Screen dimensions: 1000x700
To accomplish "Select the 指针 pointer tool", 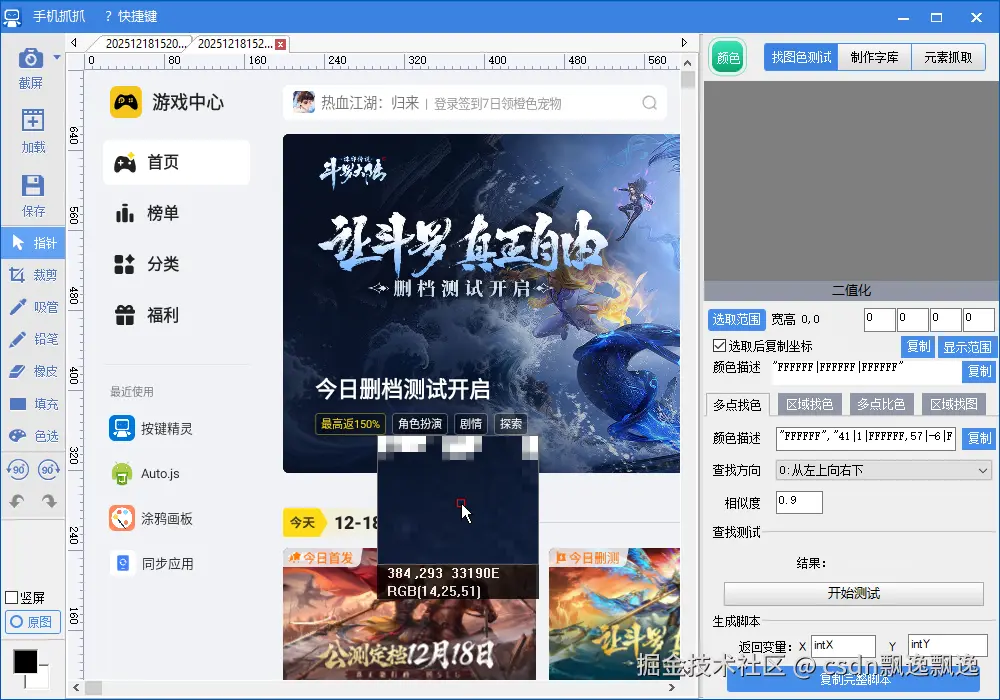I will pos(33,243).
